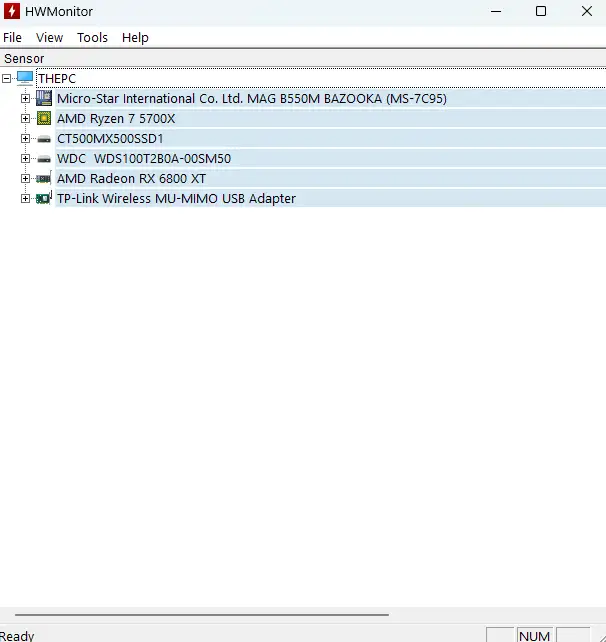Expand the TP-Link Wireless USB Adapter node
Viewport: 606px width, 642px height.
click(25, 199)
